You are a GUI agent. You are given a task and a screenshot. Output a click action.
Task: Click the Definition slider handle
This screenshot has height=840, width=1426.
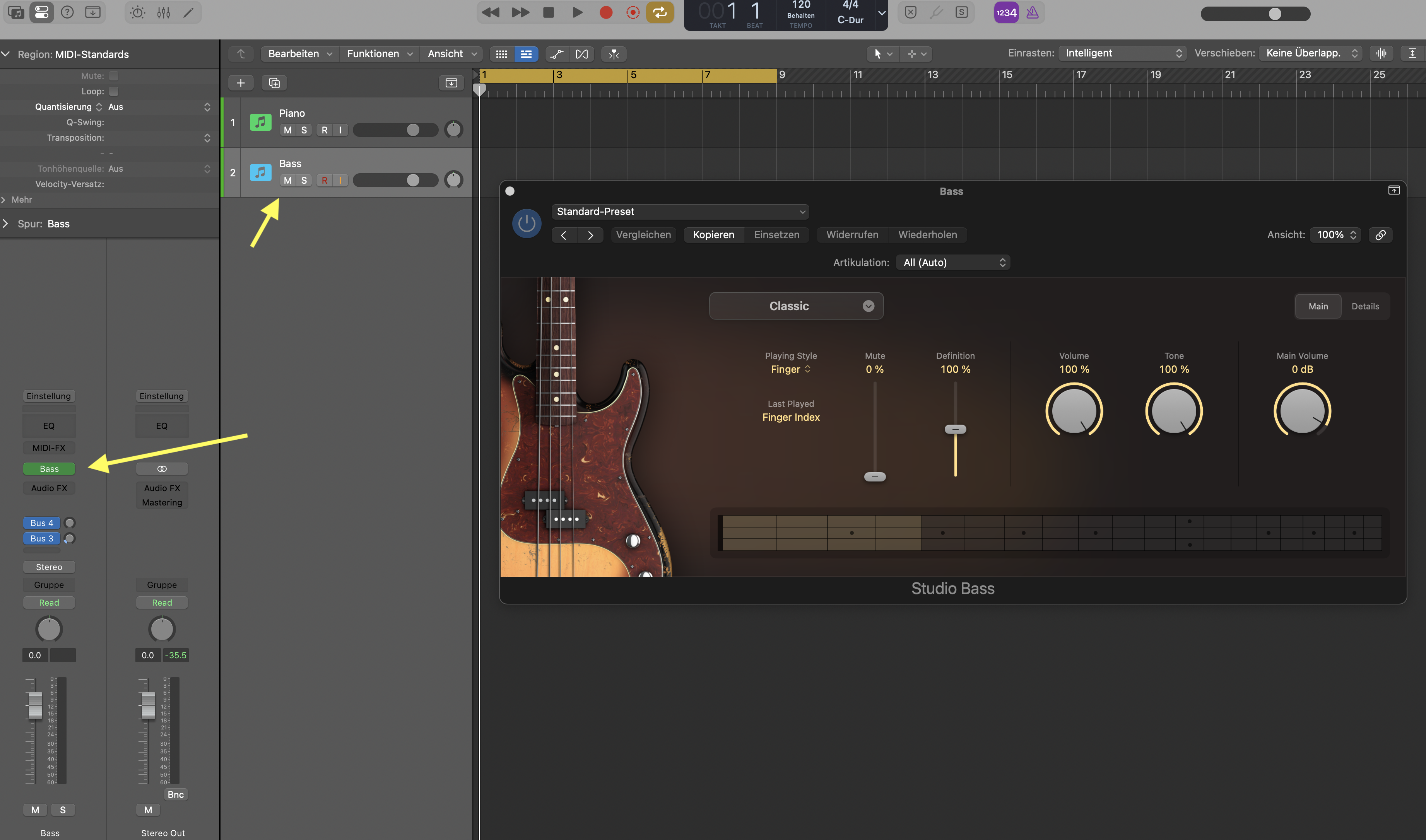pyautogui.click(x=956, y=430)
